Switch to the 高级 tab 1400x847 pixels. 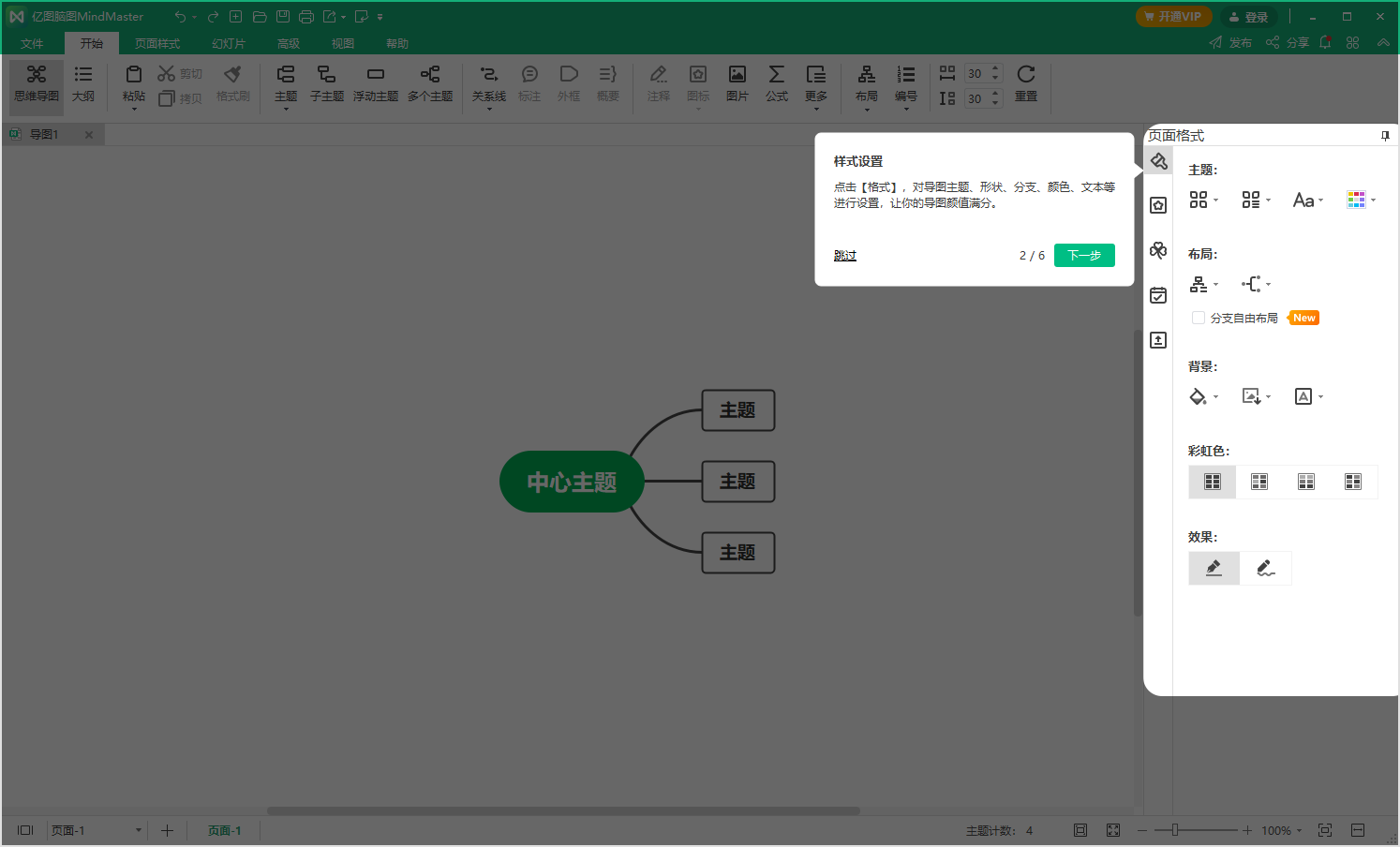289,43
